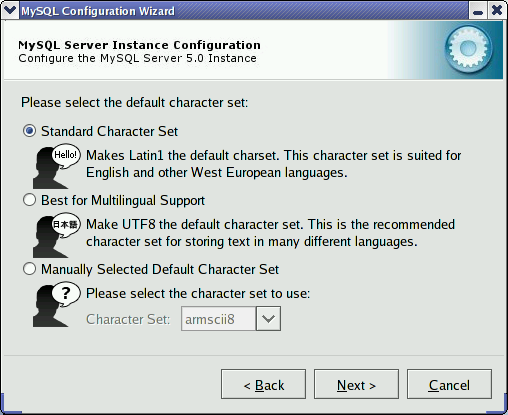Proceed with the Next button
The width and height of the screenshot is (508, 415).
click(356, 384)
